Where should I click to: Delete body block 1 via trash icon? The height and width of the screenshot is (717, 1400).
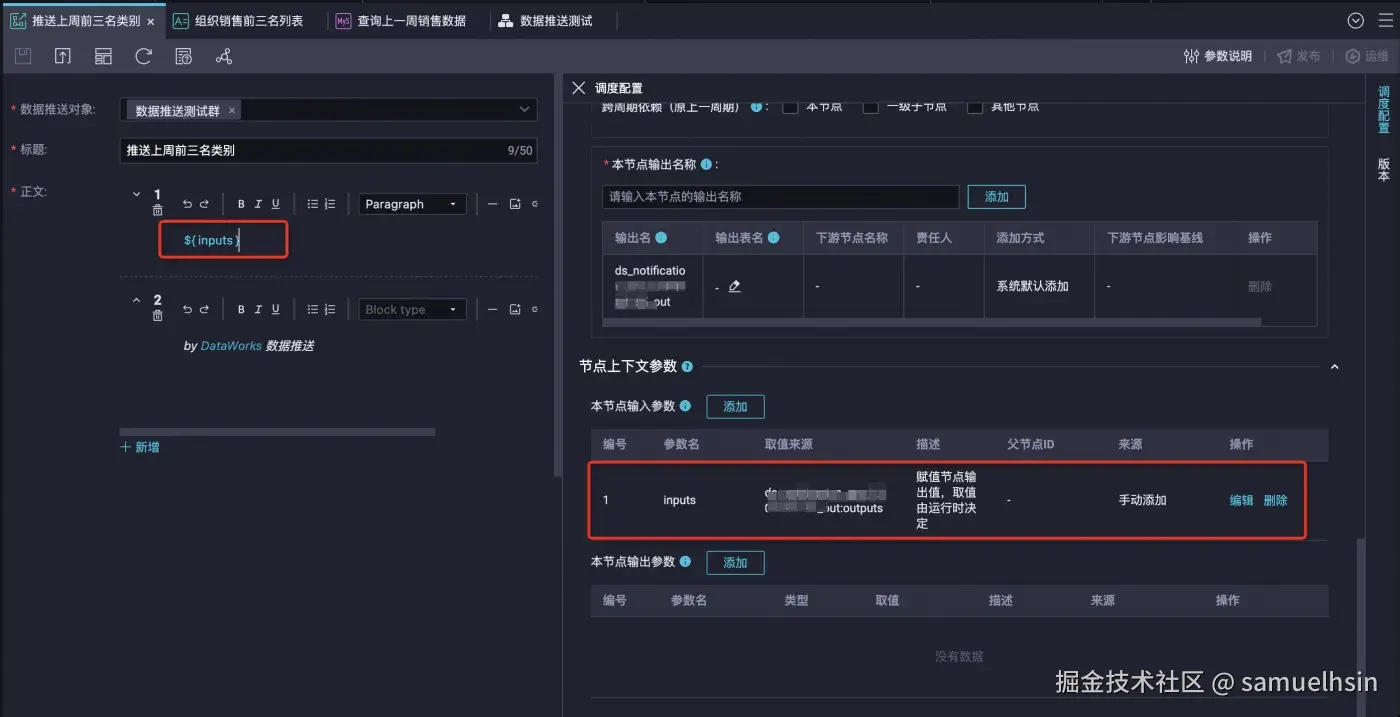(x=157, y=210)
